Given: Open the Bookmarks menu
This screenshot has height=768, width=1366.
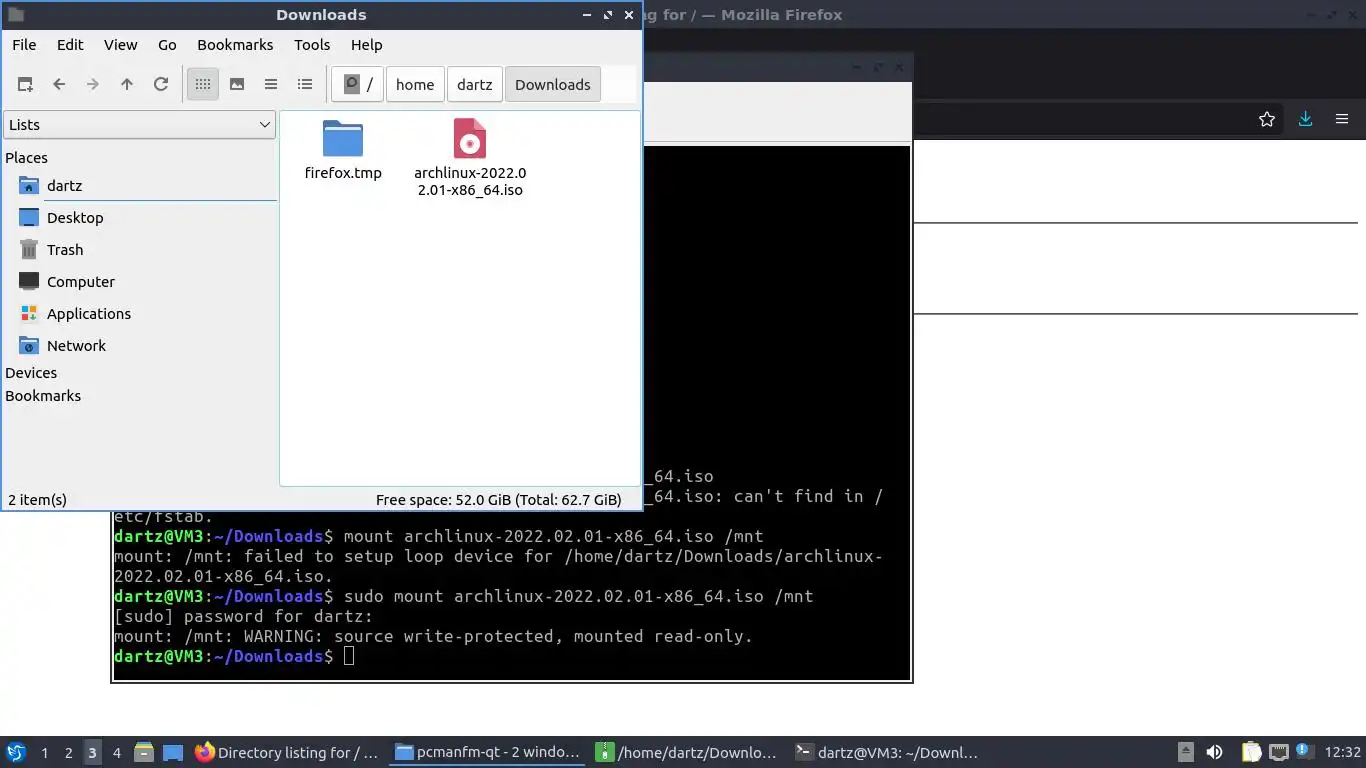Looking at the screenshot, I should (x=235, y=45).
